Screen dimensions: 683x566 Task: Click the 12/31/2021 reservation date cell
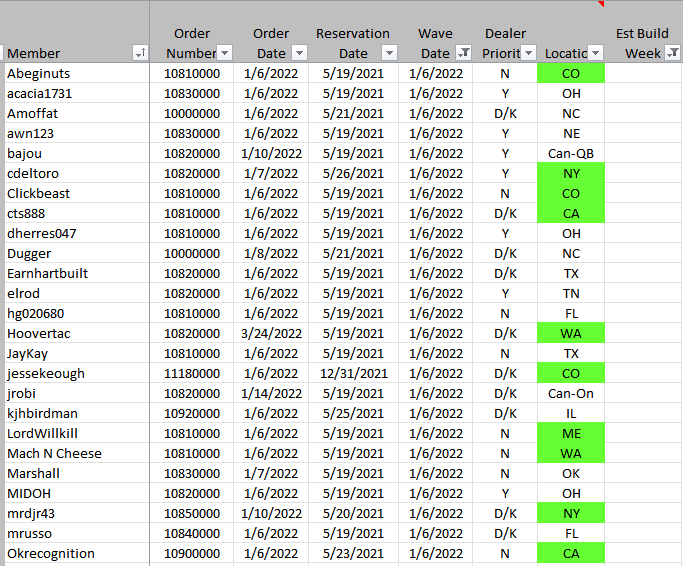(x=353, y=373)
